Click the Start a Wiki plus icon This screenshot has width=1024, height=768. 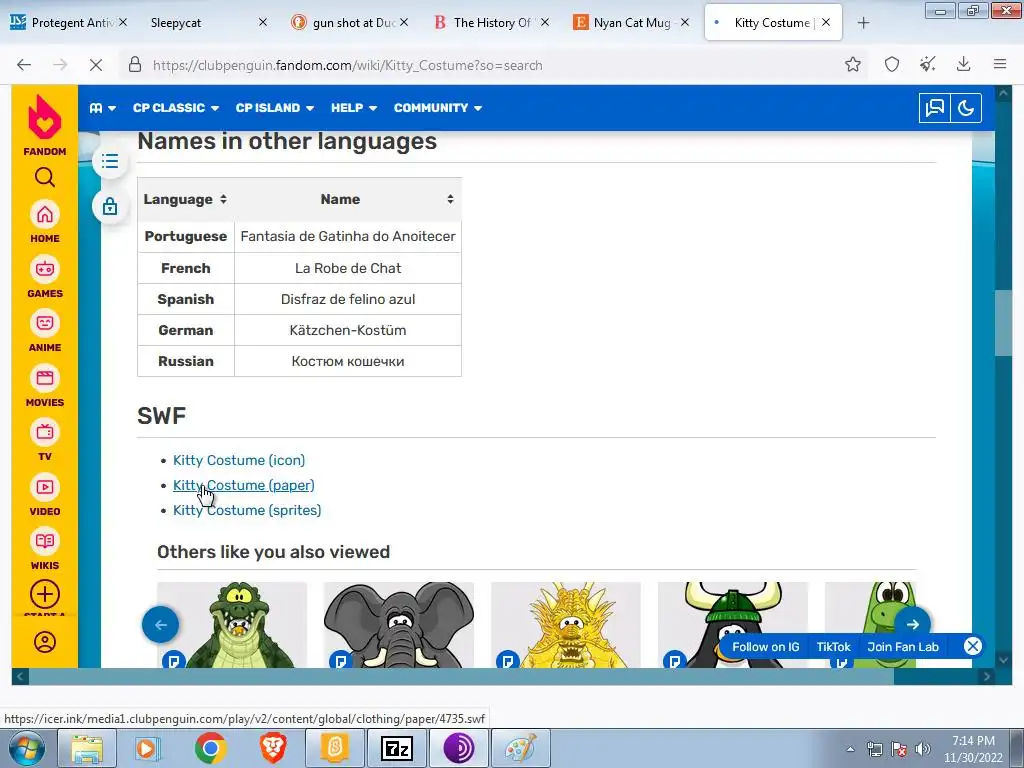pyautogui.click(x=44, y=594)
